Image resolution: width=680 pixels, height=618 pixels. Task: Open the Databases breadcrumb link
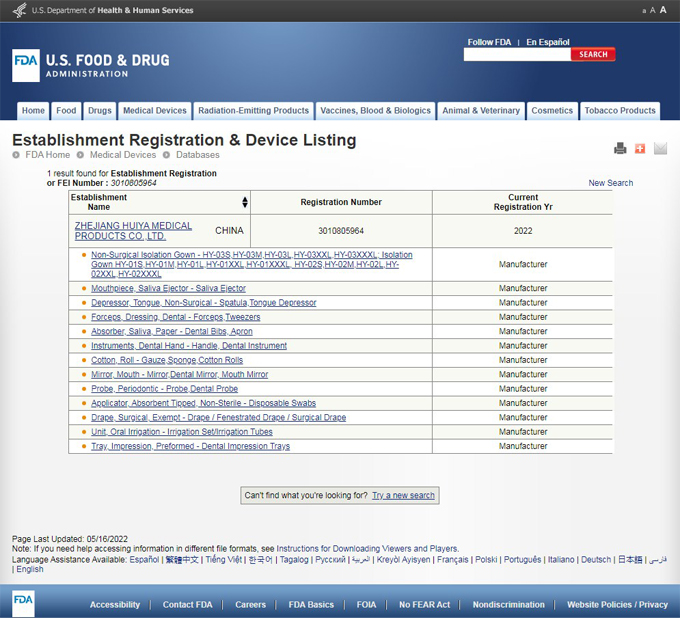[x=197, y=155]
